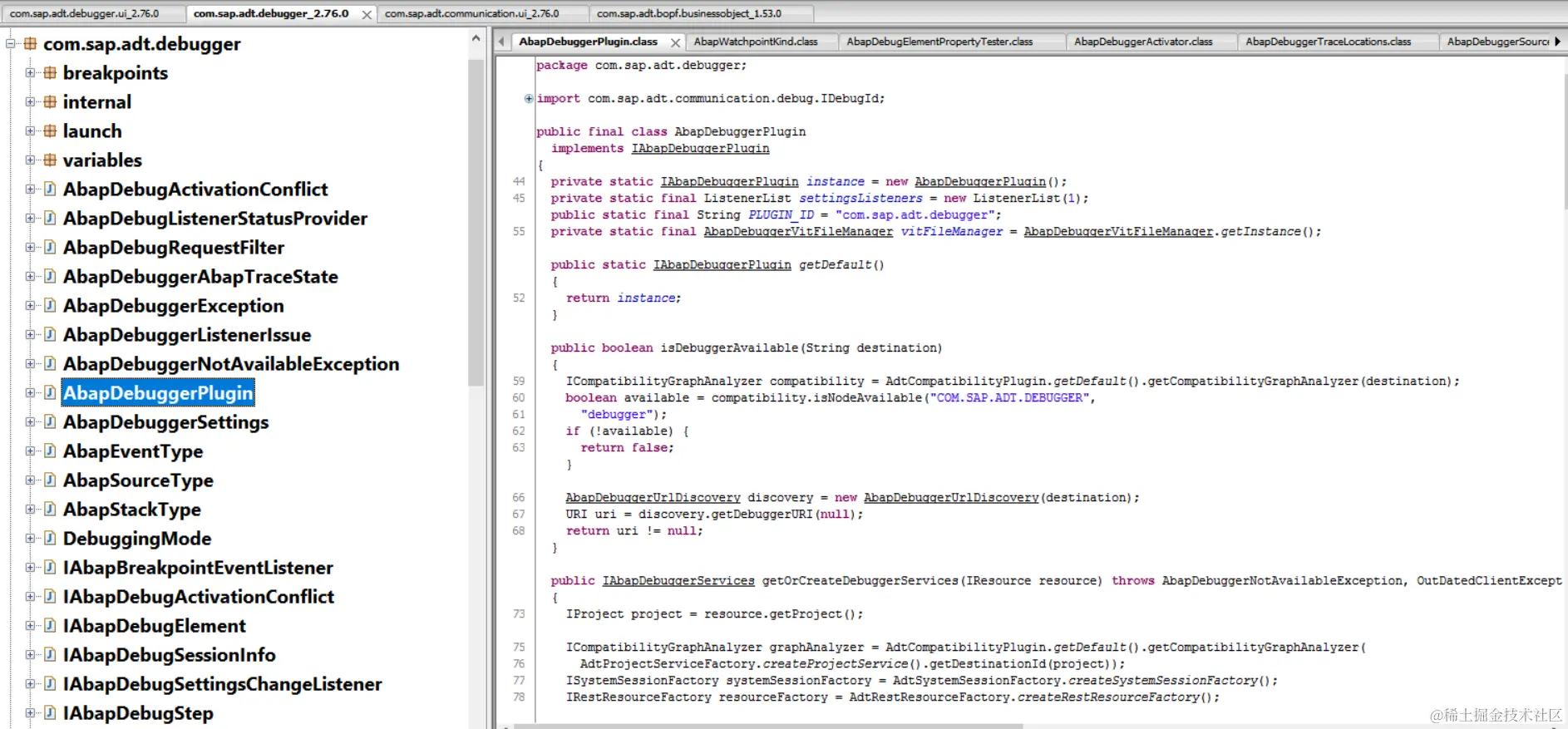This screenshot has width=1568, height=729.
Task: Click the DebuggingMode class file icon
Action: point(50,539)
